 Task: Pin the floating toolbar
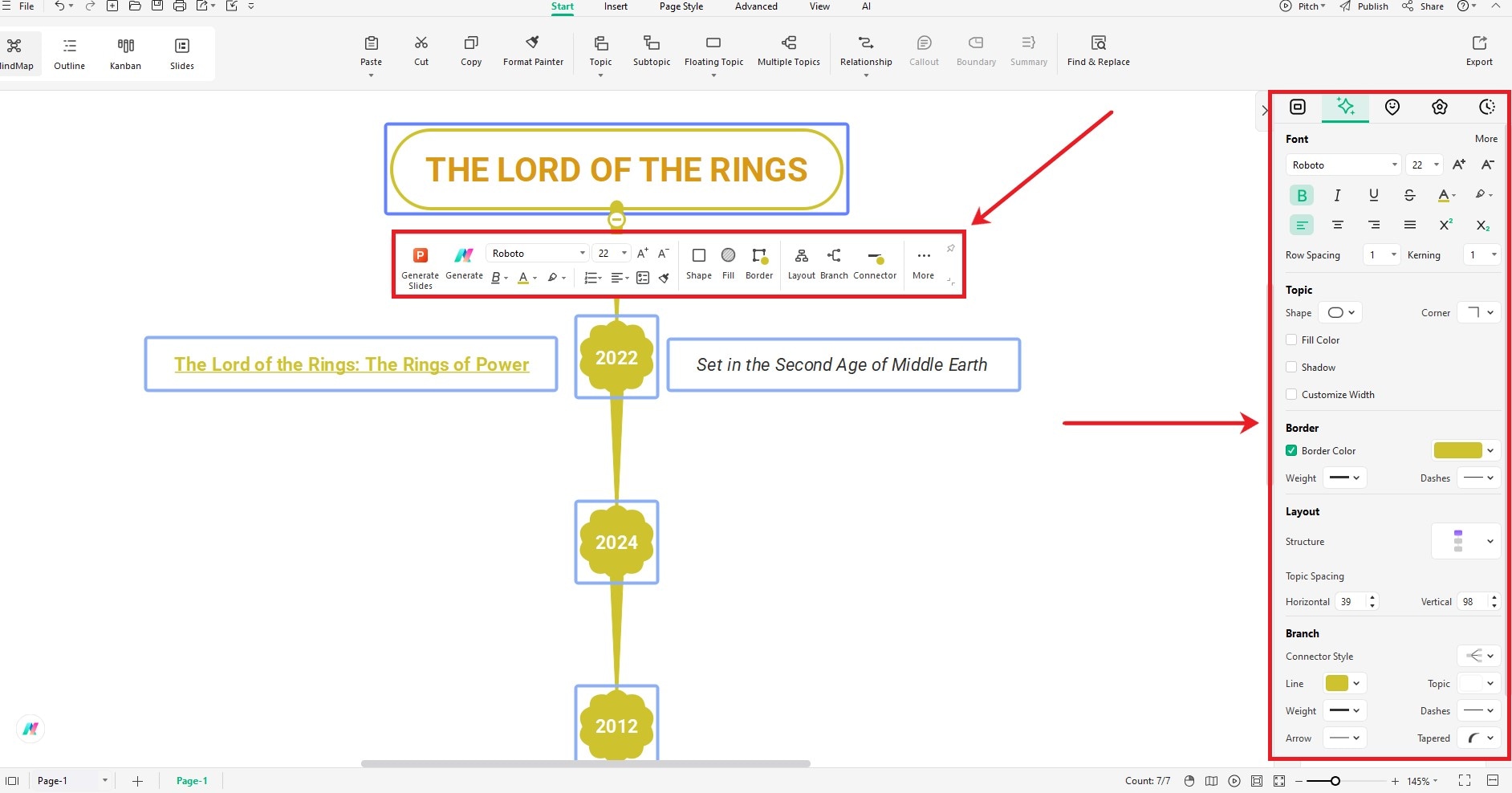click(950, 249)
